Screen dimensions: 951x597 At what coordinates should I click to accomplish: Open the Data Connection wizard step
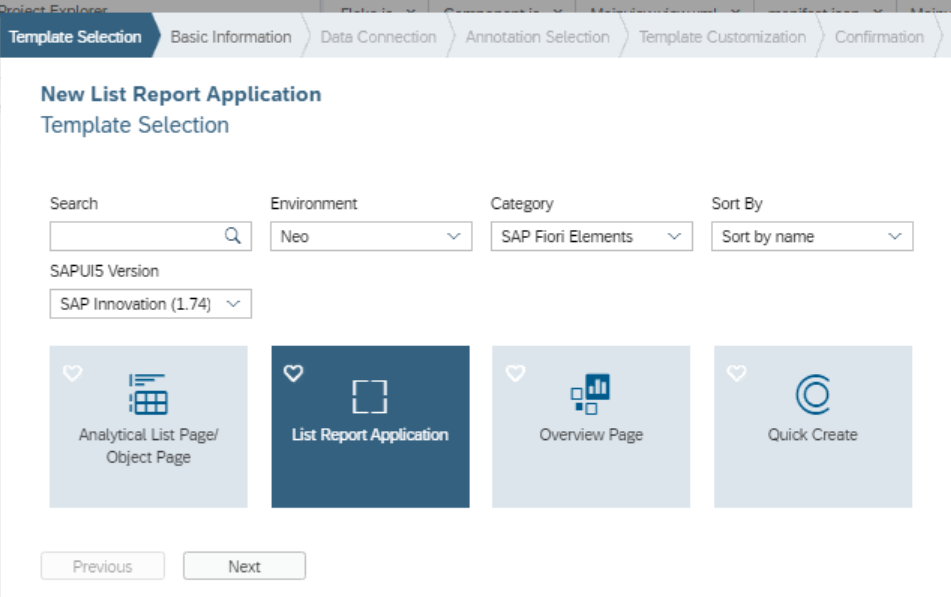point(378,37)
